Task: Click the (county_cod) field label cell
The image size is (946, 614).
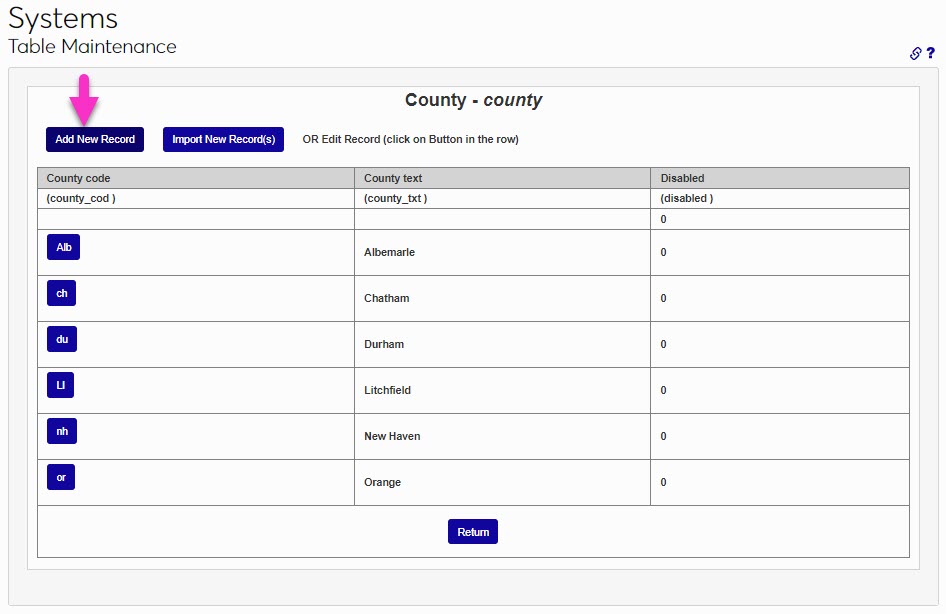Action: [x=82, y=198]
